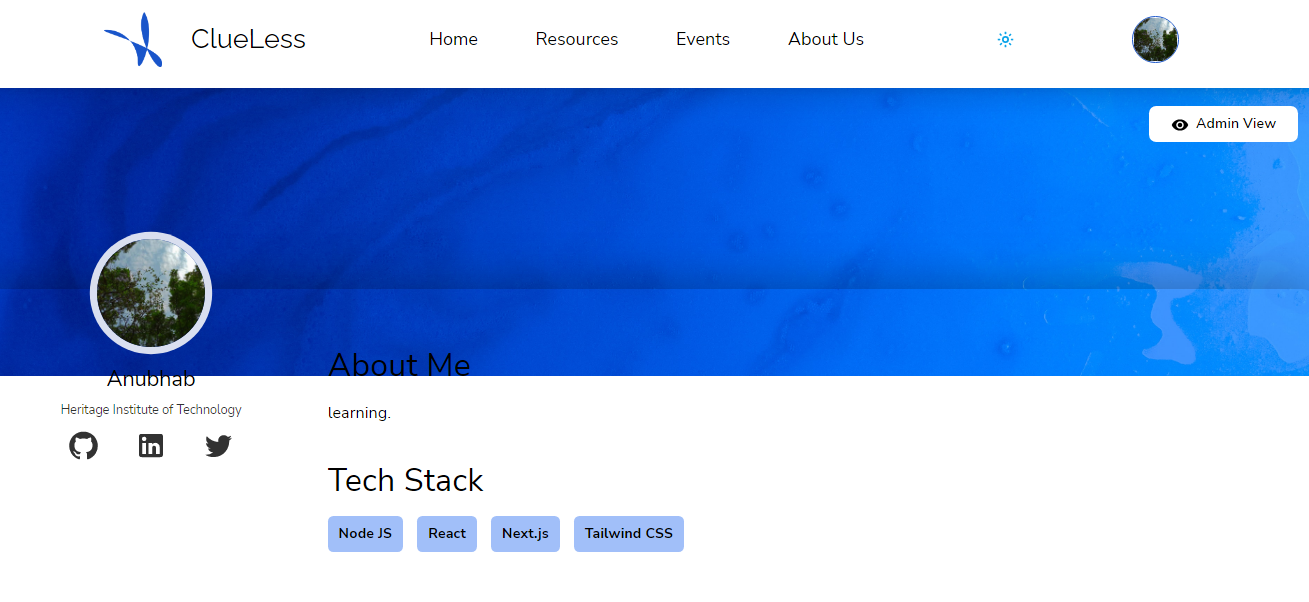This screenshot has width=1309, height=602.
Task: Click Anubhab's circular profile picture
Action: [151, 292]
